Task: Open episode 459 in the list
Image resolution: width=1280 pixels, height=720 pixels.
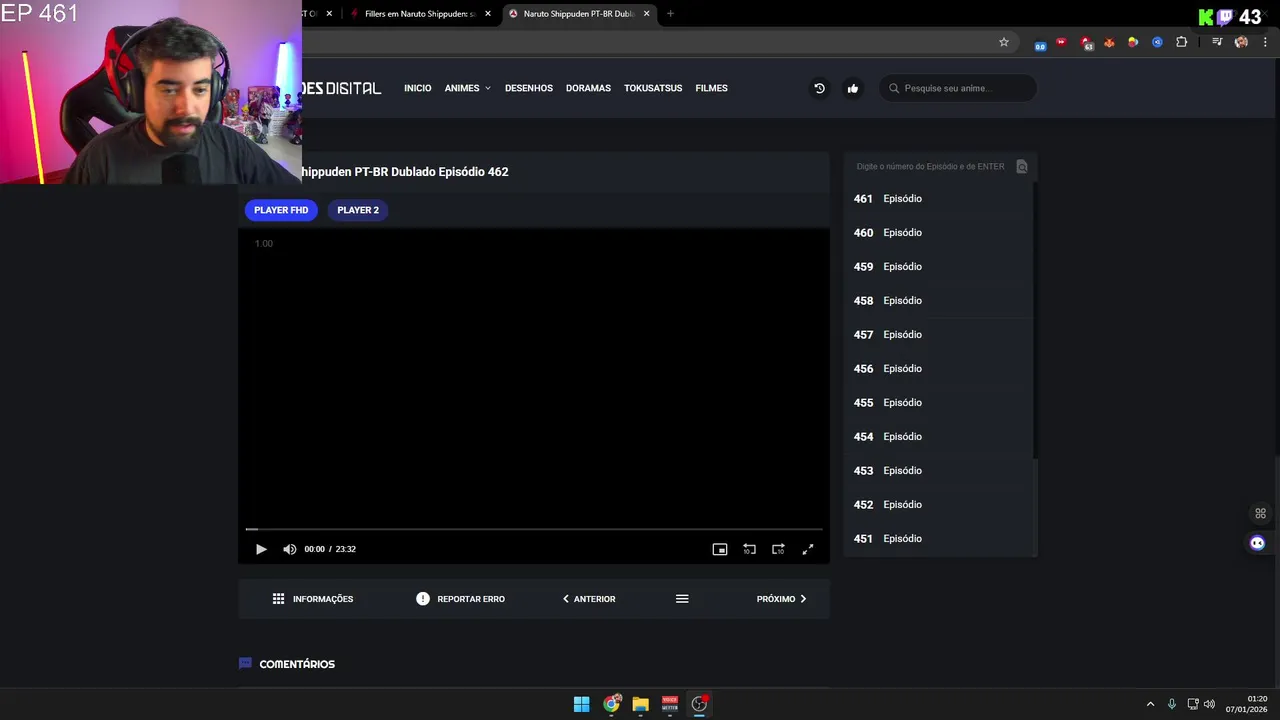Action: (938, 267)
